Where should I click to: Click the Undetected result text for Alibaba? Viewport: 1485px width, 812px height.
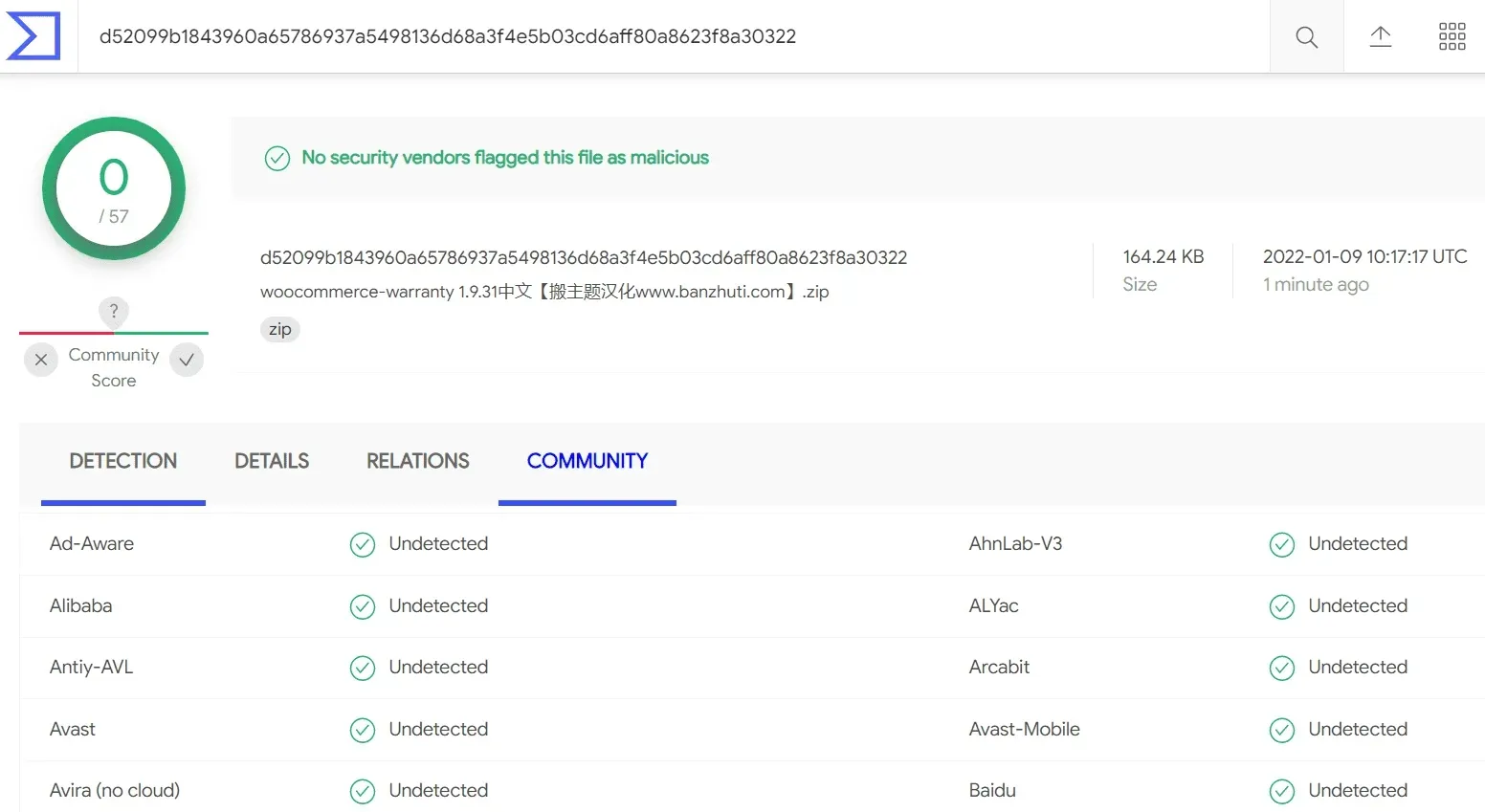click(438, 605)
